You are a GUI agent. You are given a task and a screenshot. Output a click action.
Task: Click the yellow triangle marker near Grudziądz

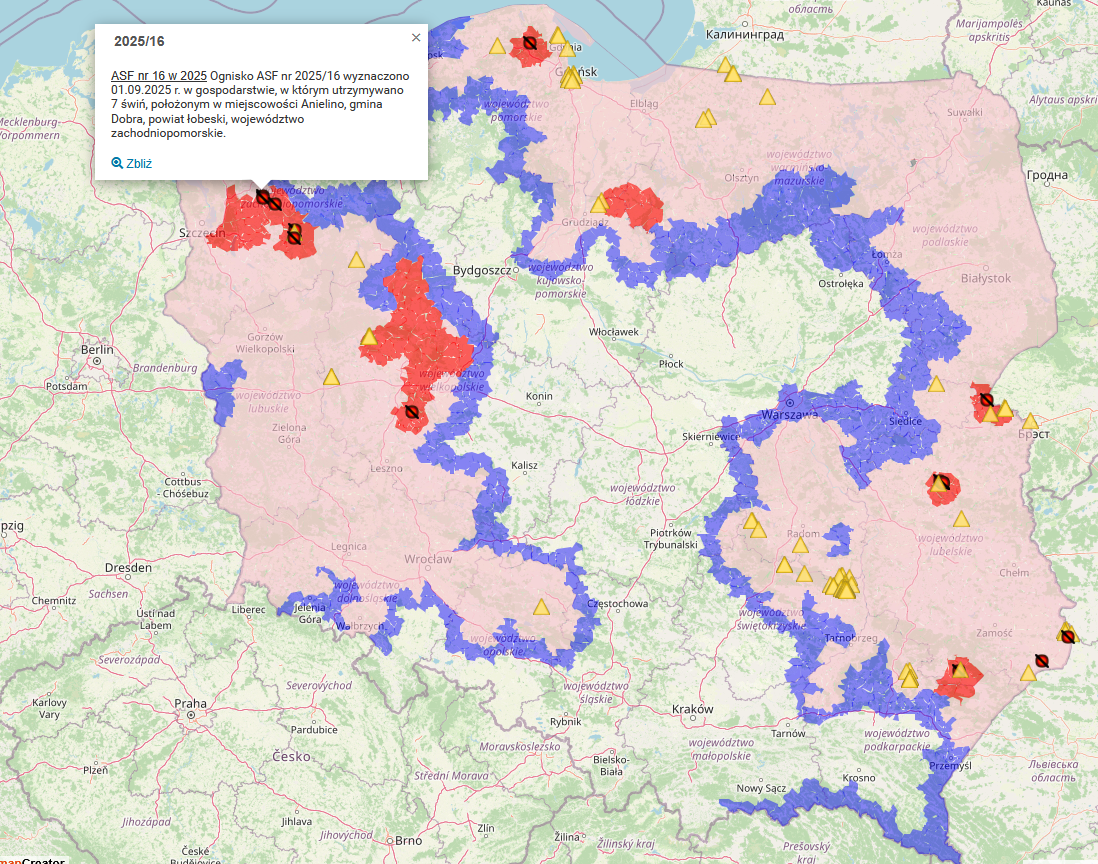[599, 204]
